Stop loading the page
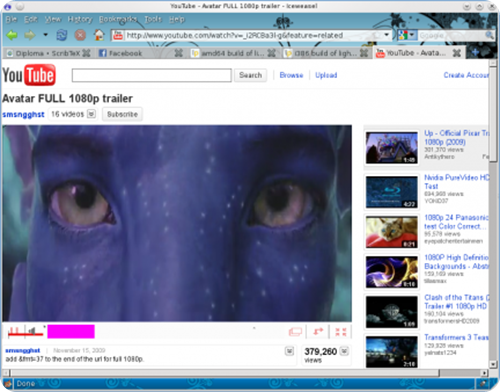Viewport: 500px width, 392px height. tap(80, 35)
